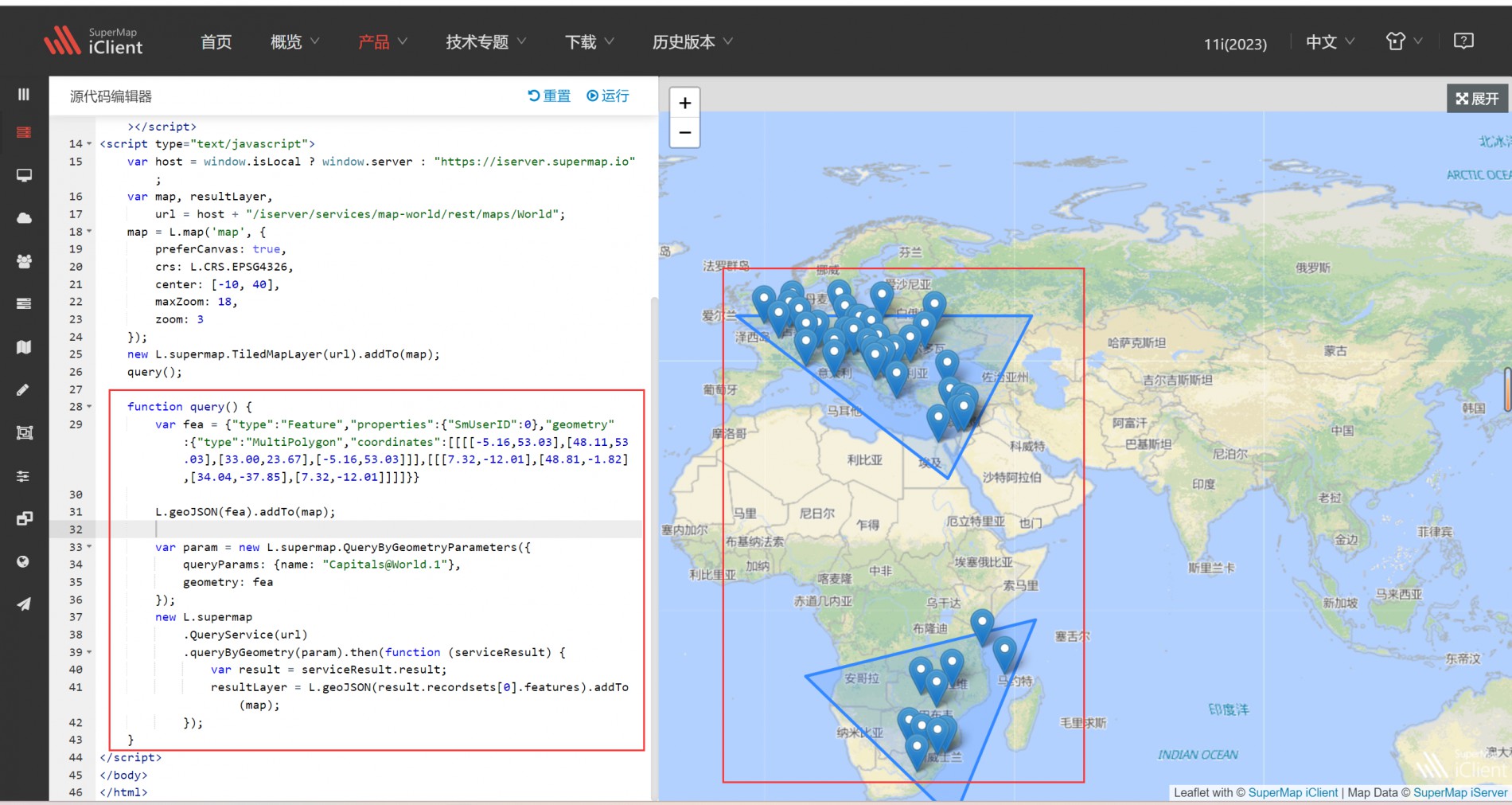Open the 历史版本 history versions menu
The width and height of the screenshot is (1512, 805).
[692, 42]
